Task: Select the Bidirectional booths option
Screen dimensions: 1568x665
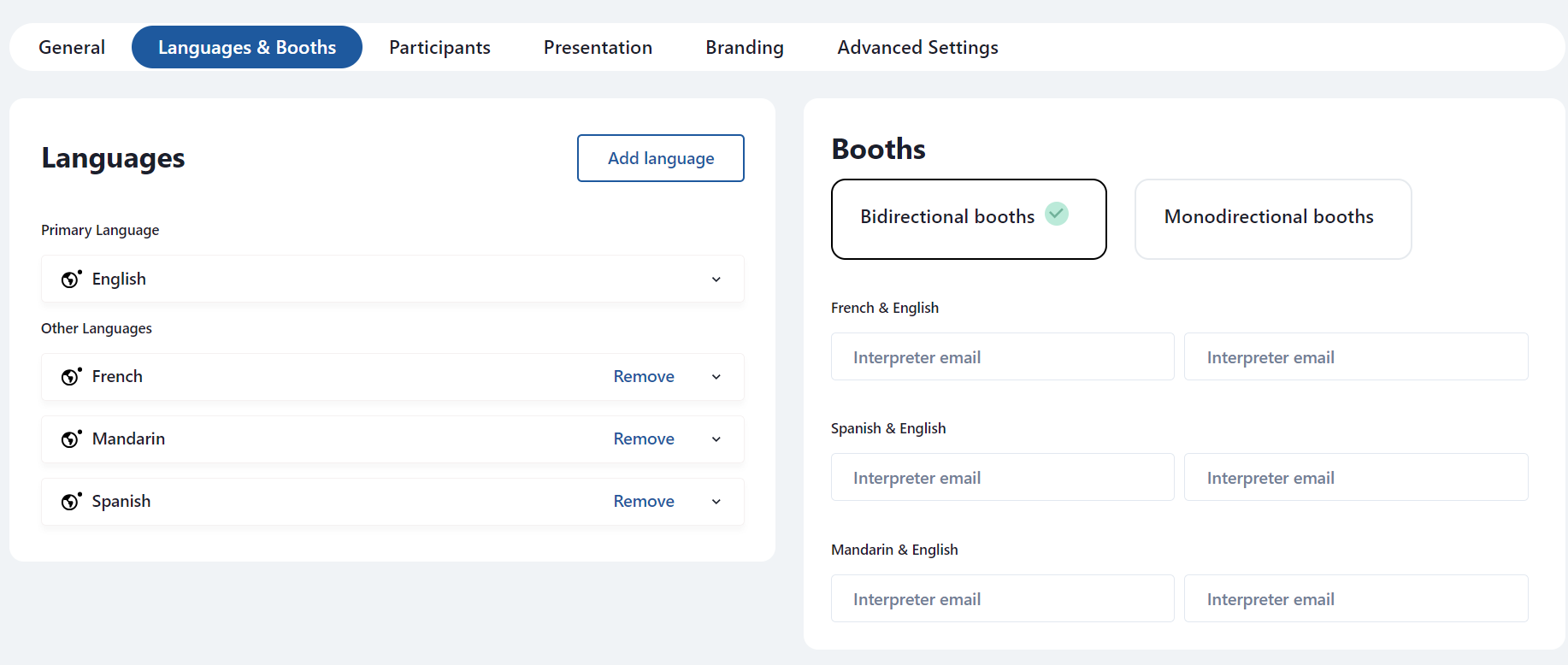Action: coord(969,219)
